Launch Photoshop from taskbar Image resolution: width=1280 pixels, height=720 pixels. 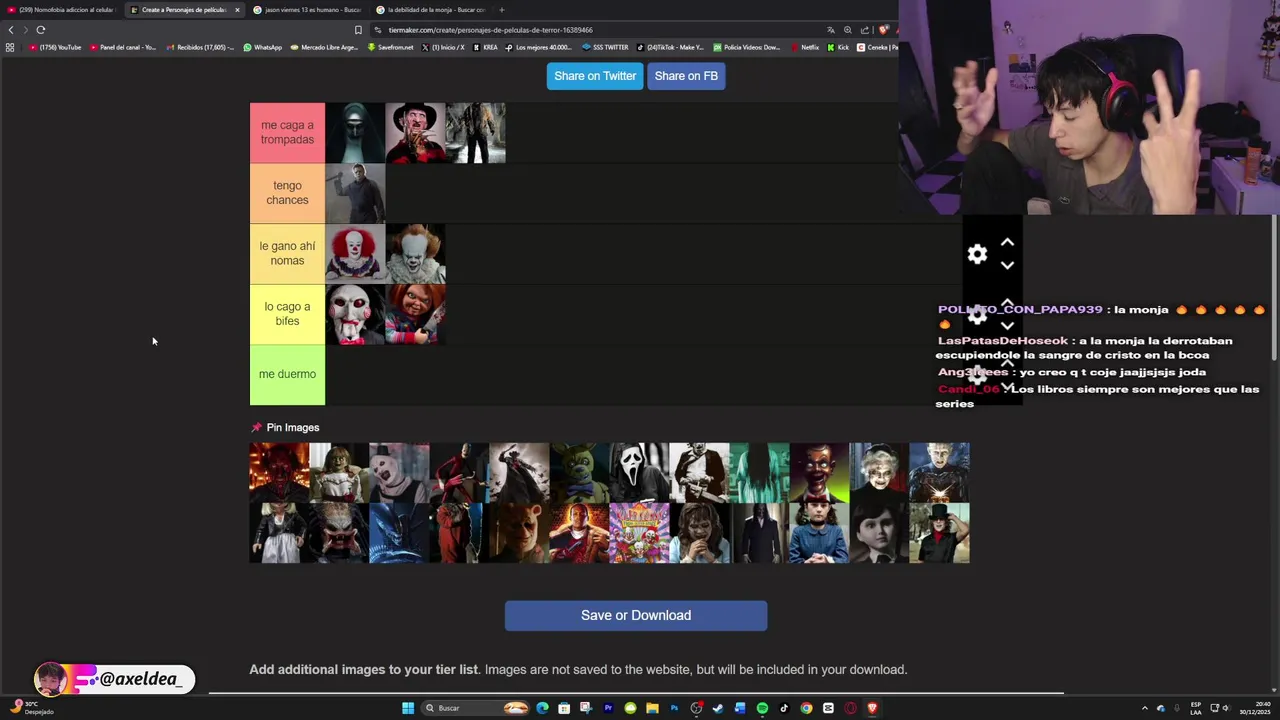(x=674, y=708)
